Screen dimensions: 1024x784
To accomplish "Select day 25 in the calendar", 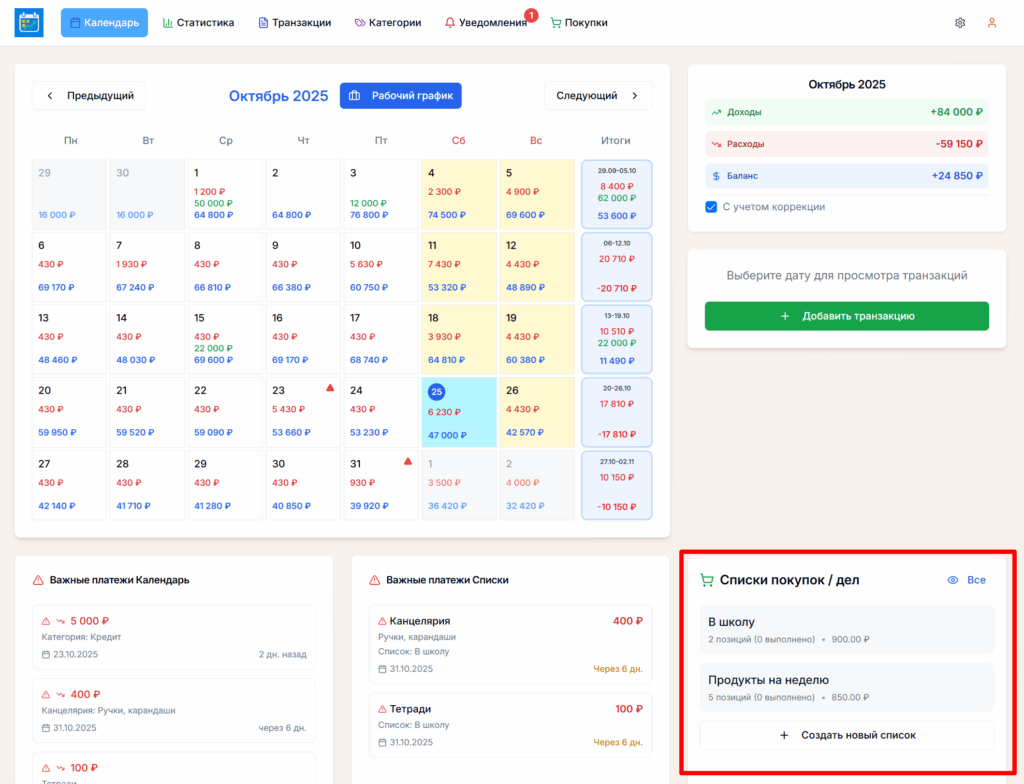I will pos(436,392).
